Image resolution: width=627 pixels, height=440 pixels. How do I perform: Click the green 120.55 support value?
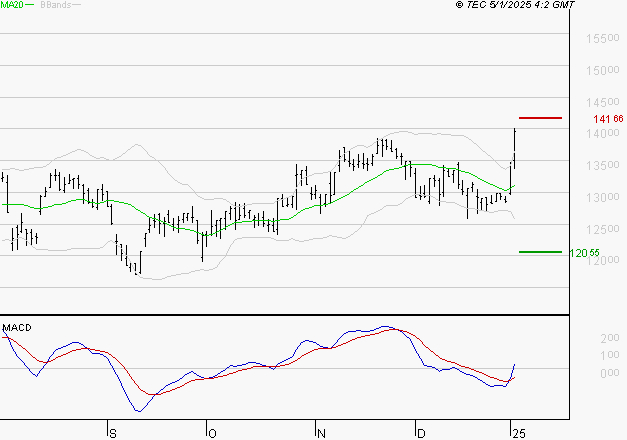pyautogui.click(x=584, y=253)
